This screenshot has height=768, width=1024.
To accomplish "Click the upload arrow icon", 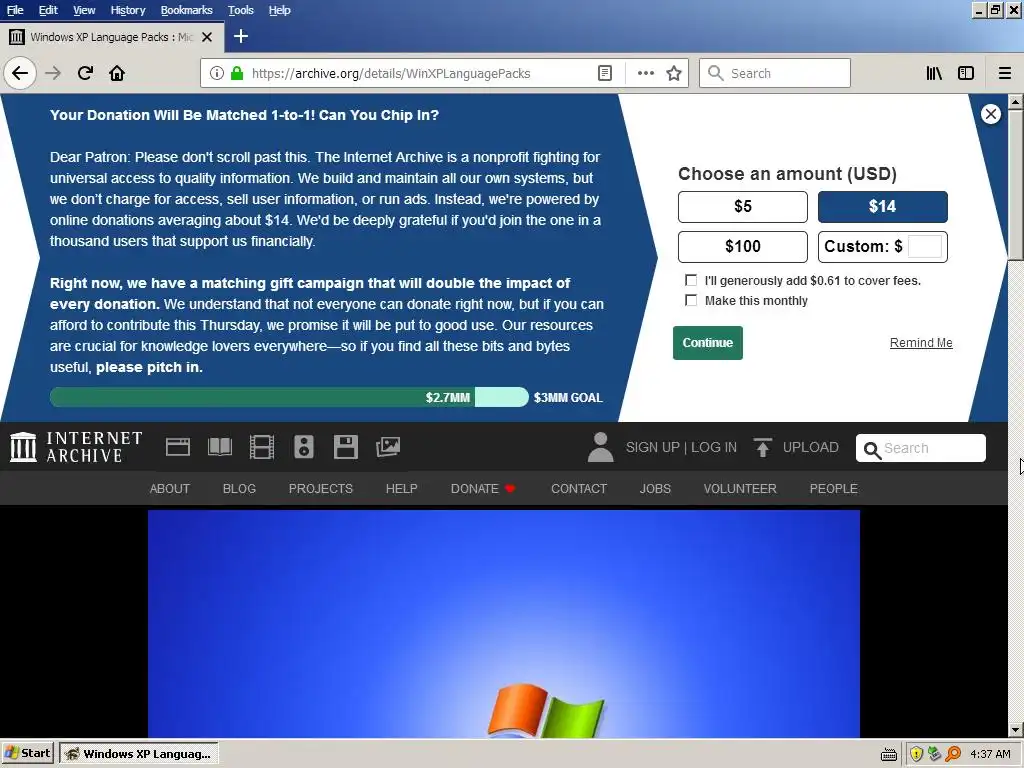I will click(x=762, y=448).
